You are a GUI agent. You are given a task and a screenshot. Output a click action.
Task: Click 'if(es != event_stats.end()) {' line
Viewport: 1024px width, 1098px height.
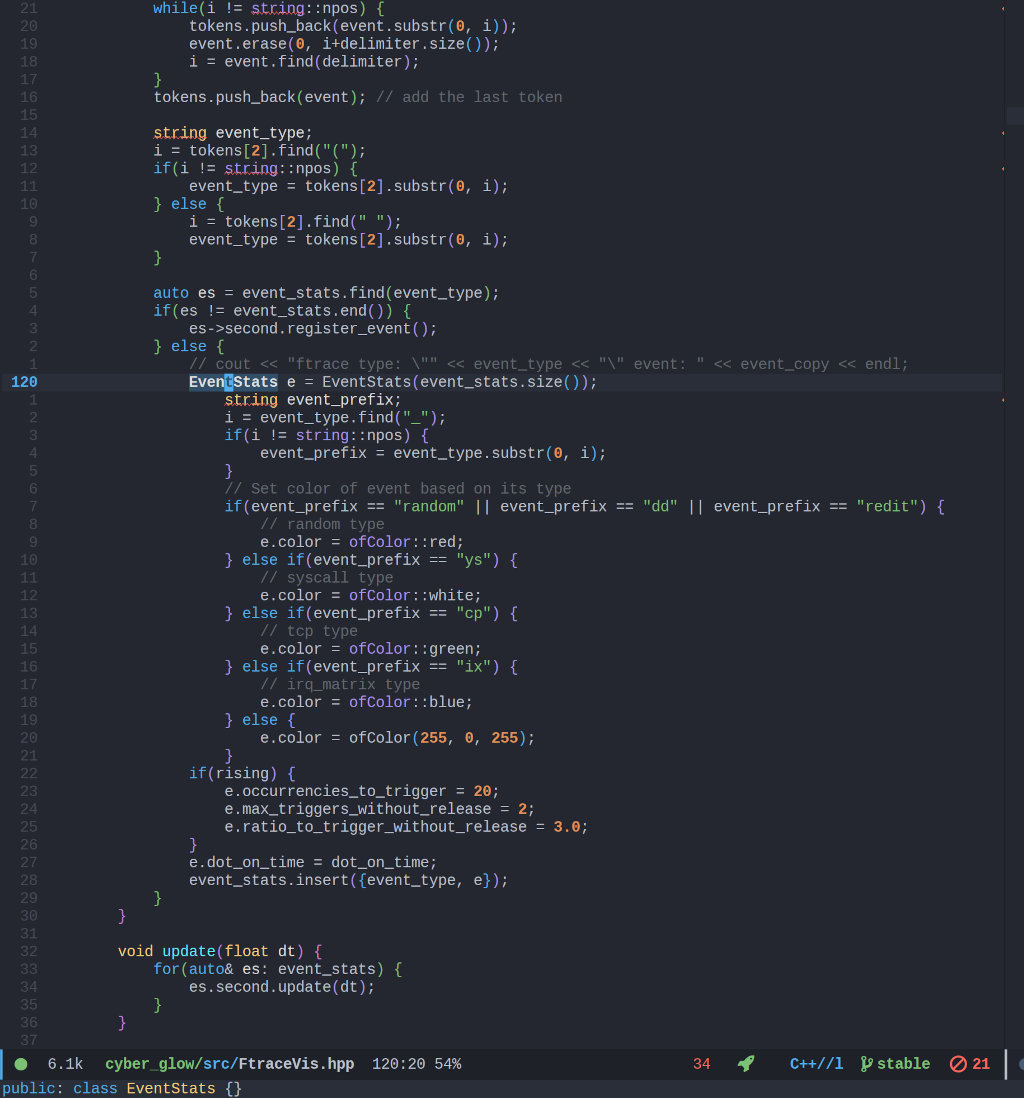tap(282, 310)
